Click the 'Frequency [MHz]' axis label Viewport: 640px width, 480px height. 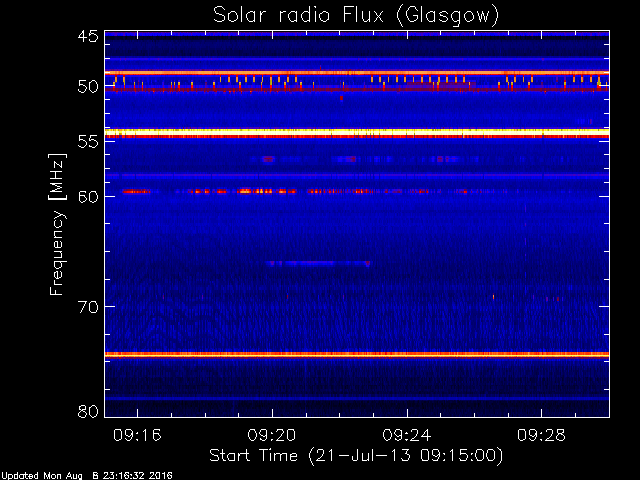pyautogui.click(x=57, y=224)
